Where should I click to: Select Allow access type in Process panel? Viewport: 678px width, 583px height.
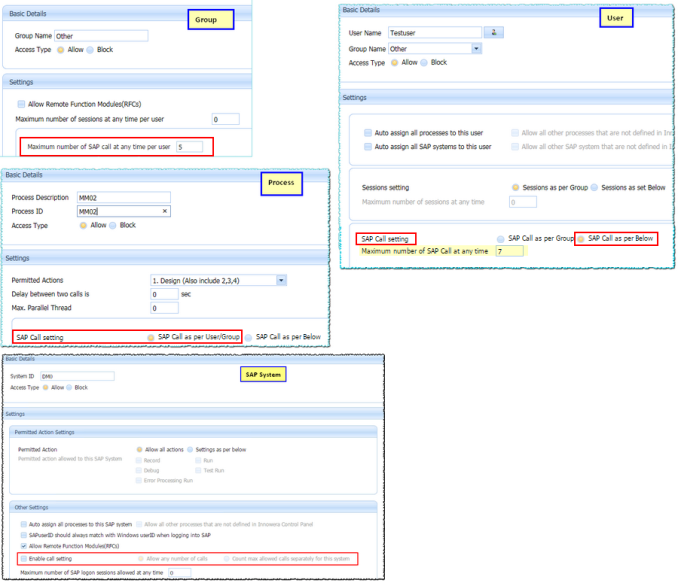point(83,225)
